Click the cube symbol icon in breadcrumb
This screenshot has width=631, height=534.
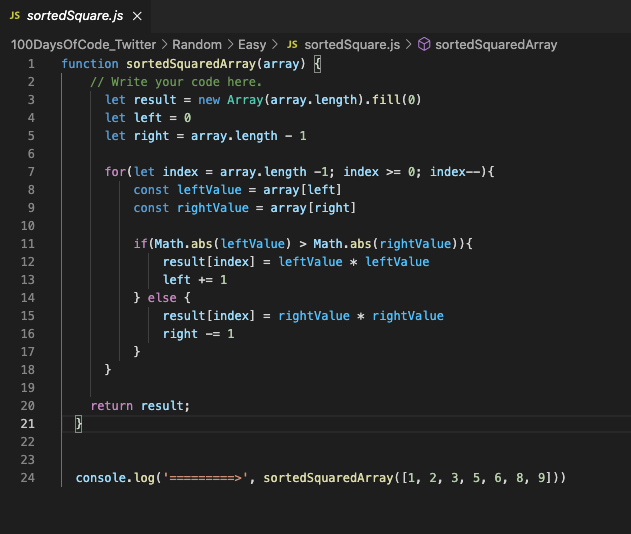click(424, 44)
